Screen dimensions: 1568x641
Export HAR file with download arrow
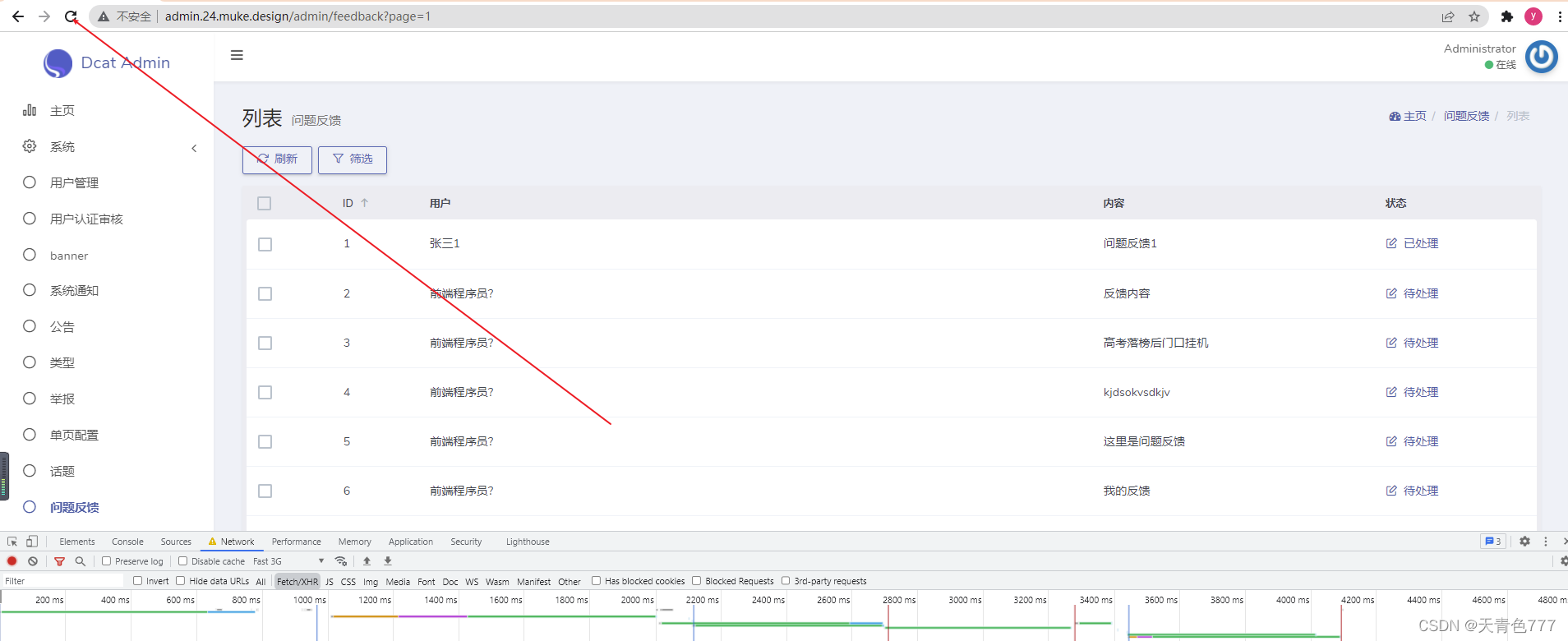click(x=388, y=561)
